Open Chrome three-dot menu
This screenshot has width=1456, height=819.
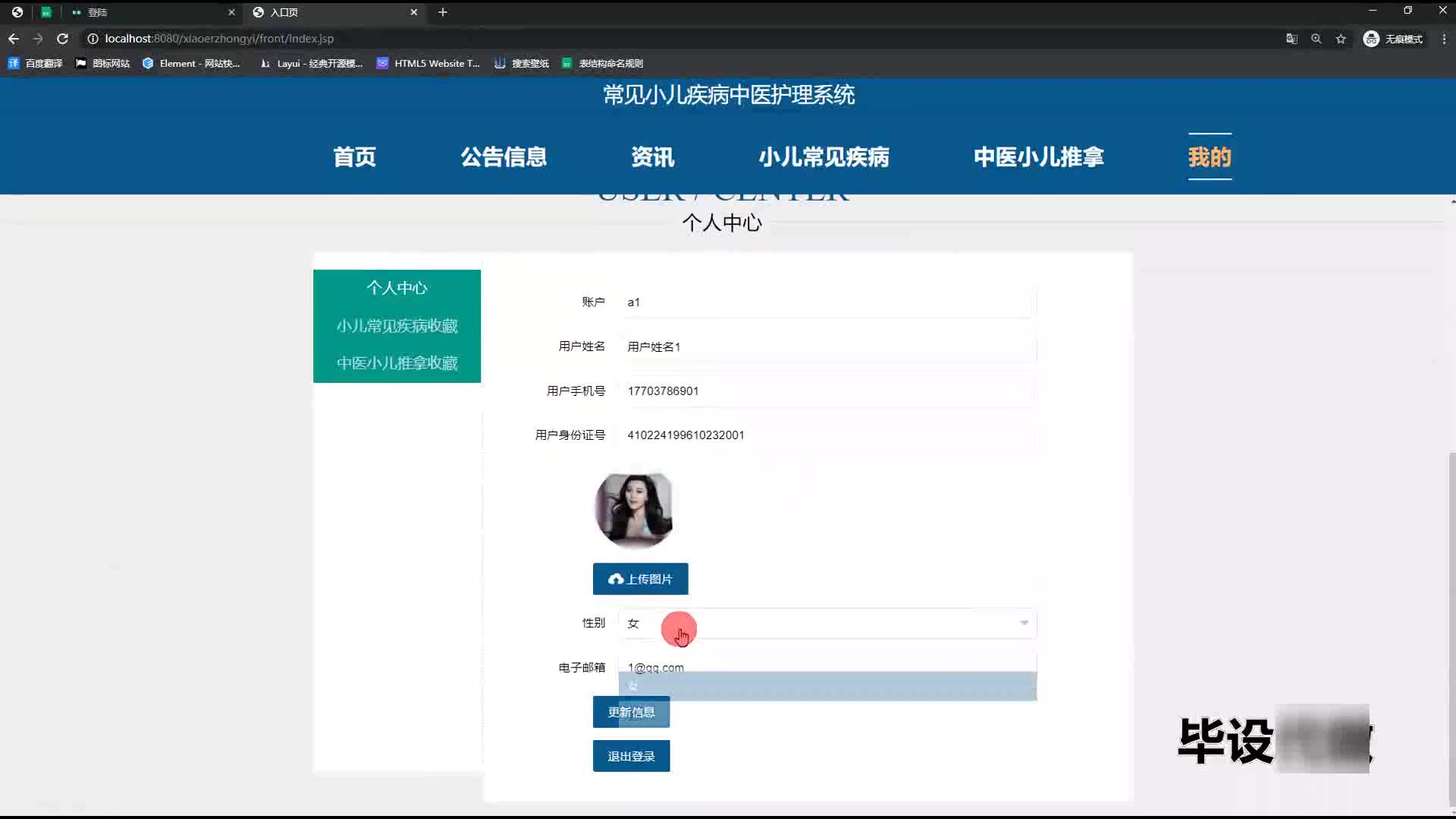pos(1444,39)
